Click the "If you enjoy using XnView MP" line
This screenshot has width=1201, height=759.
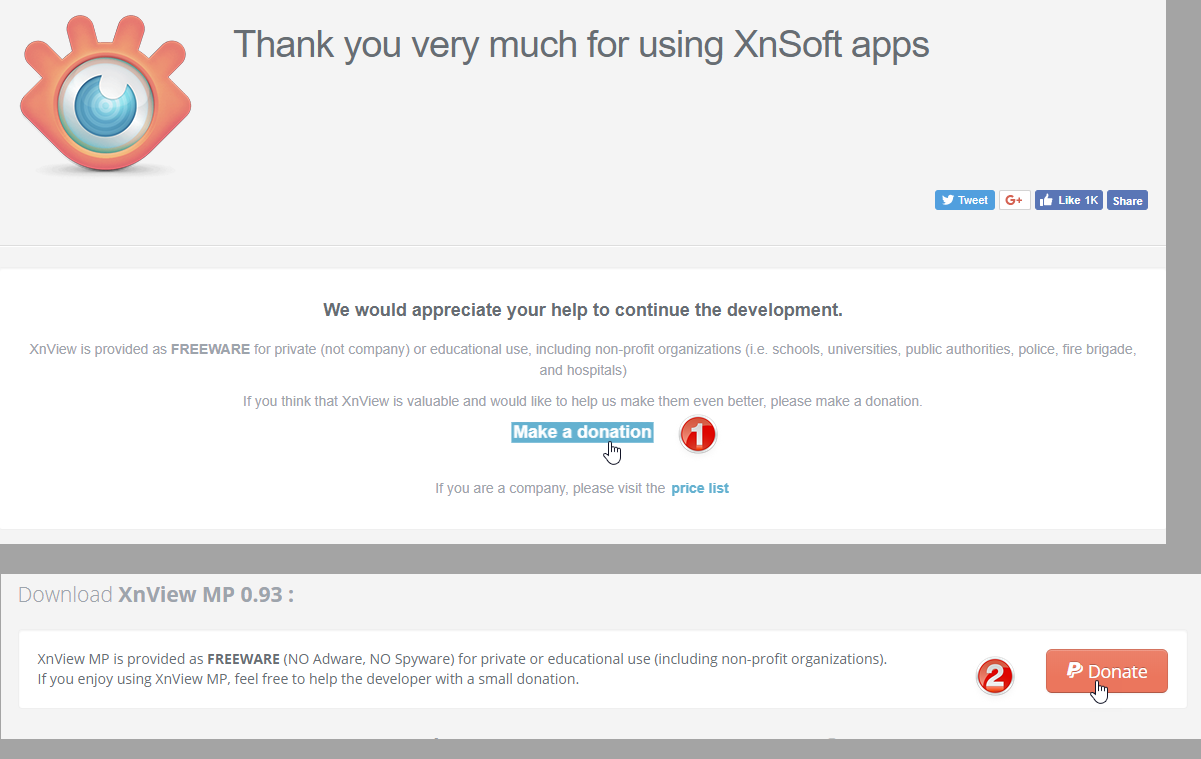click(308, 679)
